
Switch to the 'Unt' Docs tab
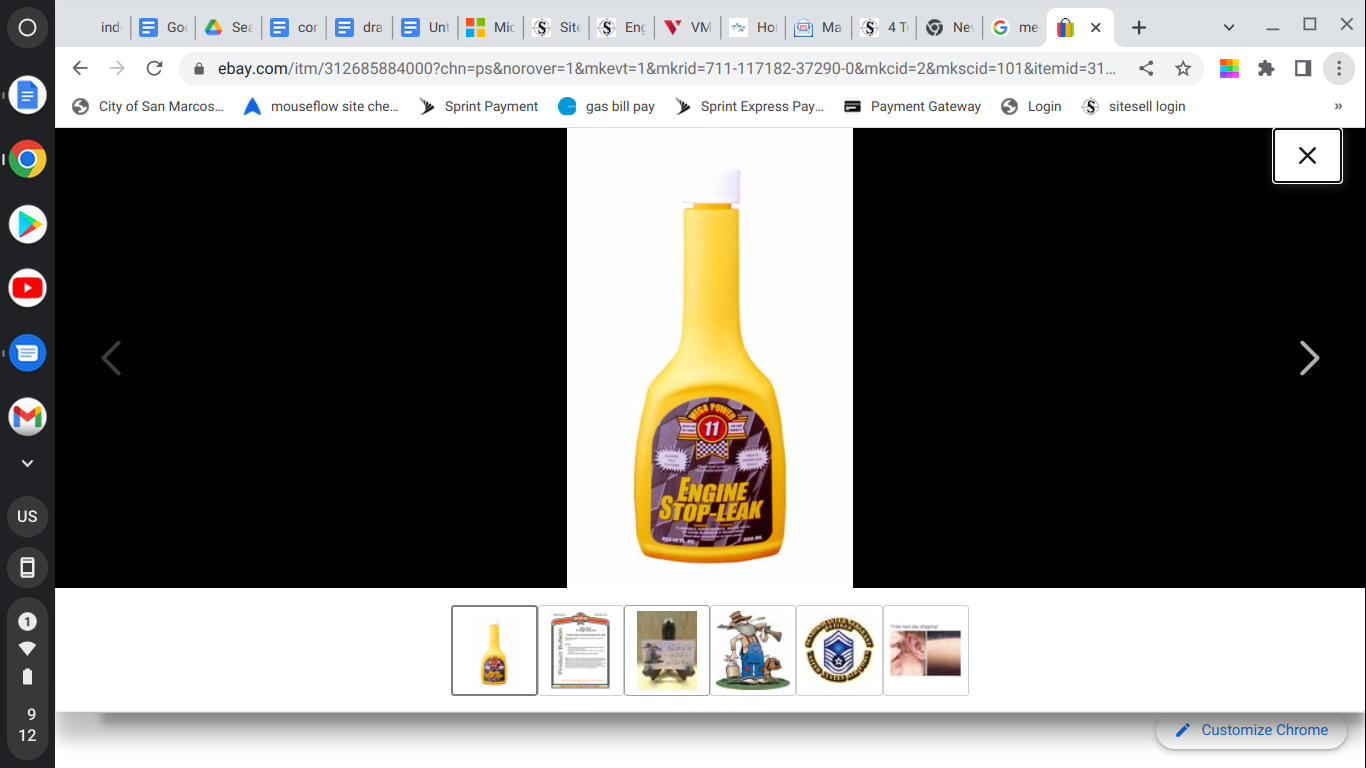(426, 28)
